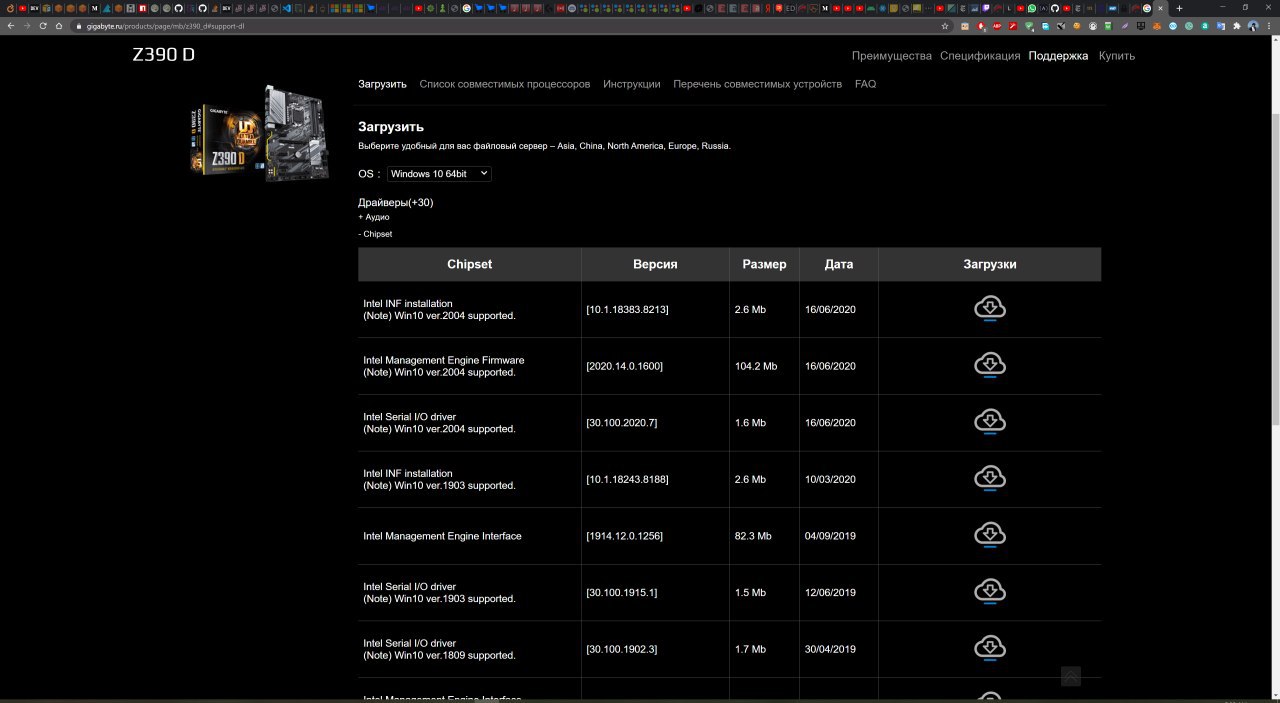Bookmark this page with the star icon
This screenshot has height=703, width=1280.
pyautogui.click(x=945, y=26)
